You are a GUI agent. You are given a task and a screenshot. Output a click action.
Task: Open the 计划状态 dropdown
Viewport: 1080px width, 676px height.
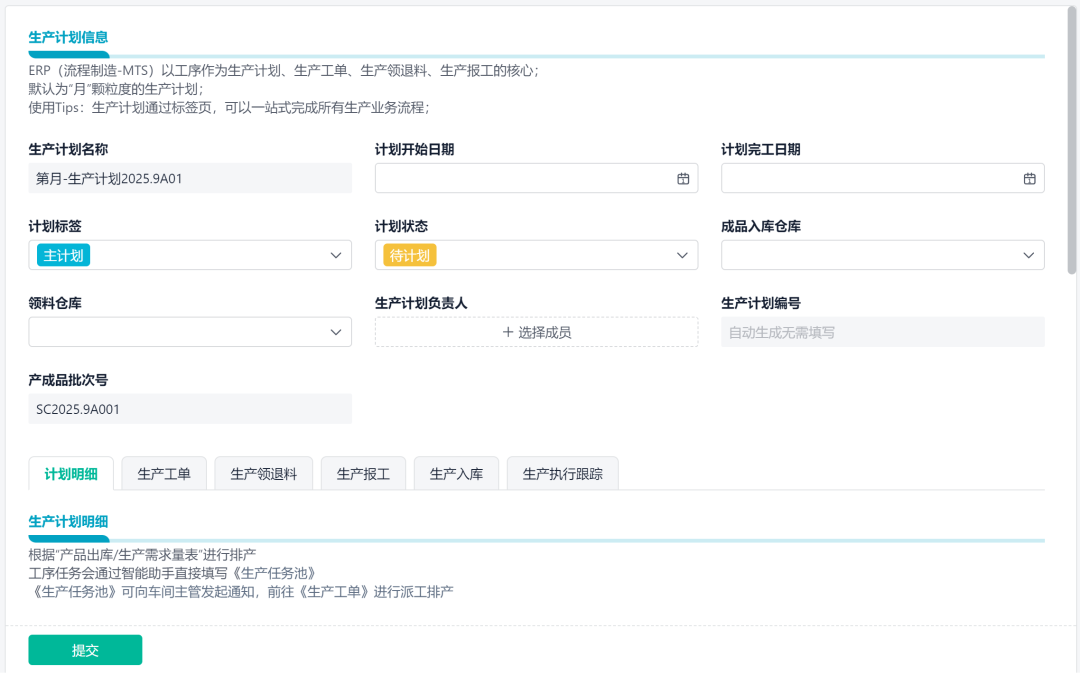coord(683,255)
